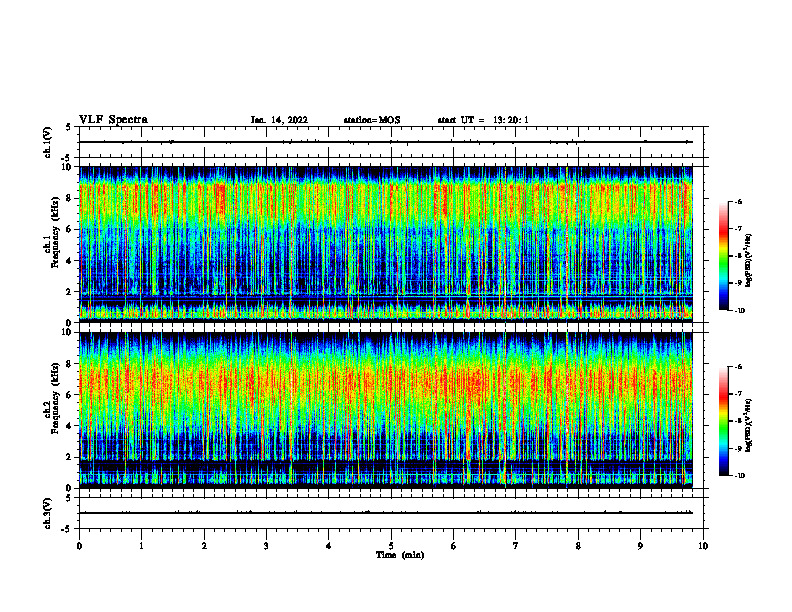Click time axis tick label '1'

click(x=141, y=546)
